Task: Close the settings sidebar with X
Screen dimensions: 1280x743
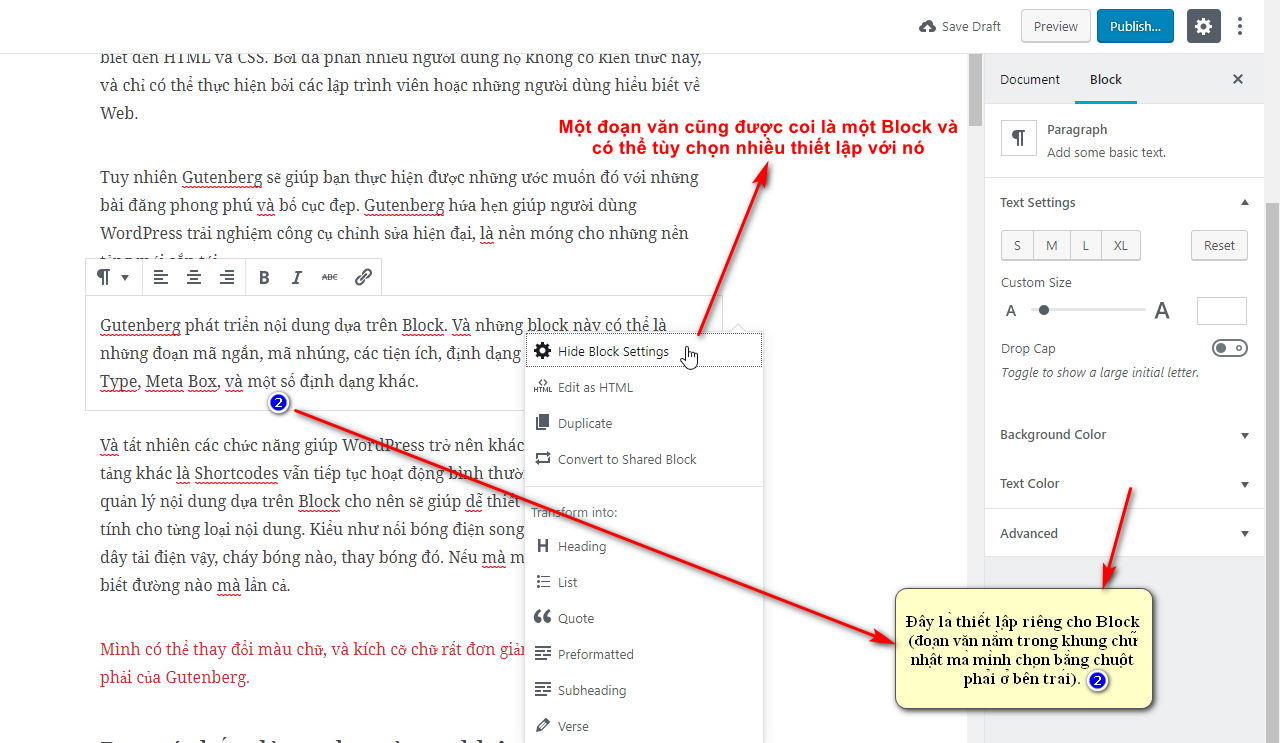Action: point(1238,79)
